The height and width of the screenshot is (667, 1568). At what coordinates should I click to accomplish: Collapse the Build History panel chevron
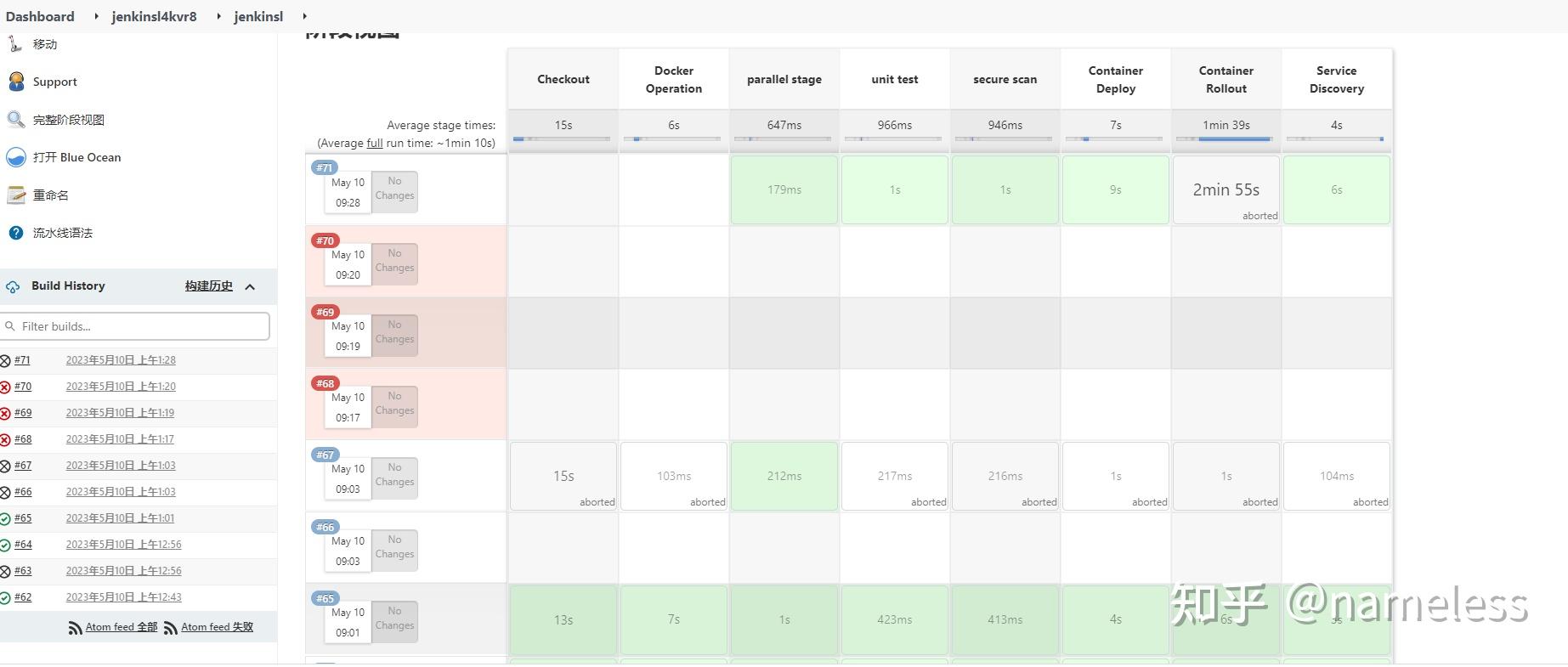coord(250,286)
